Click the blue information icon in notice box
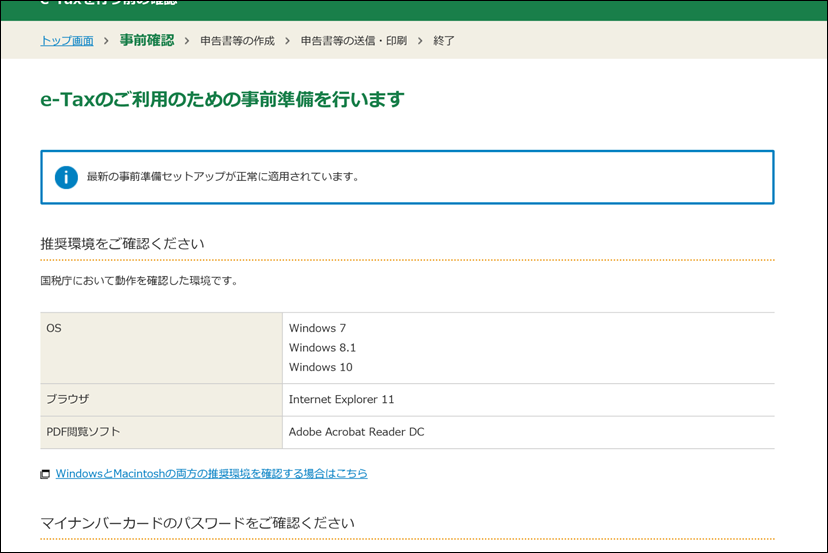 pos(66,177)
